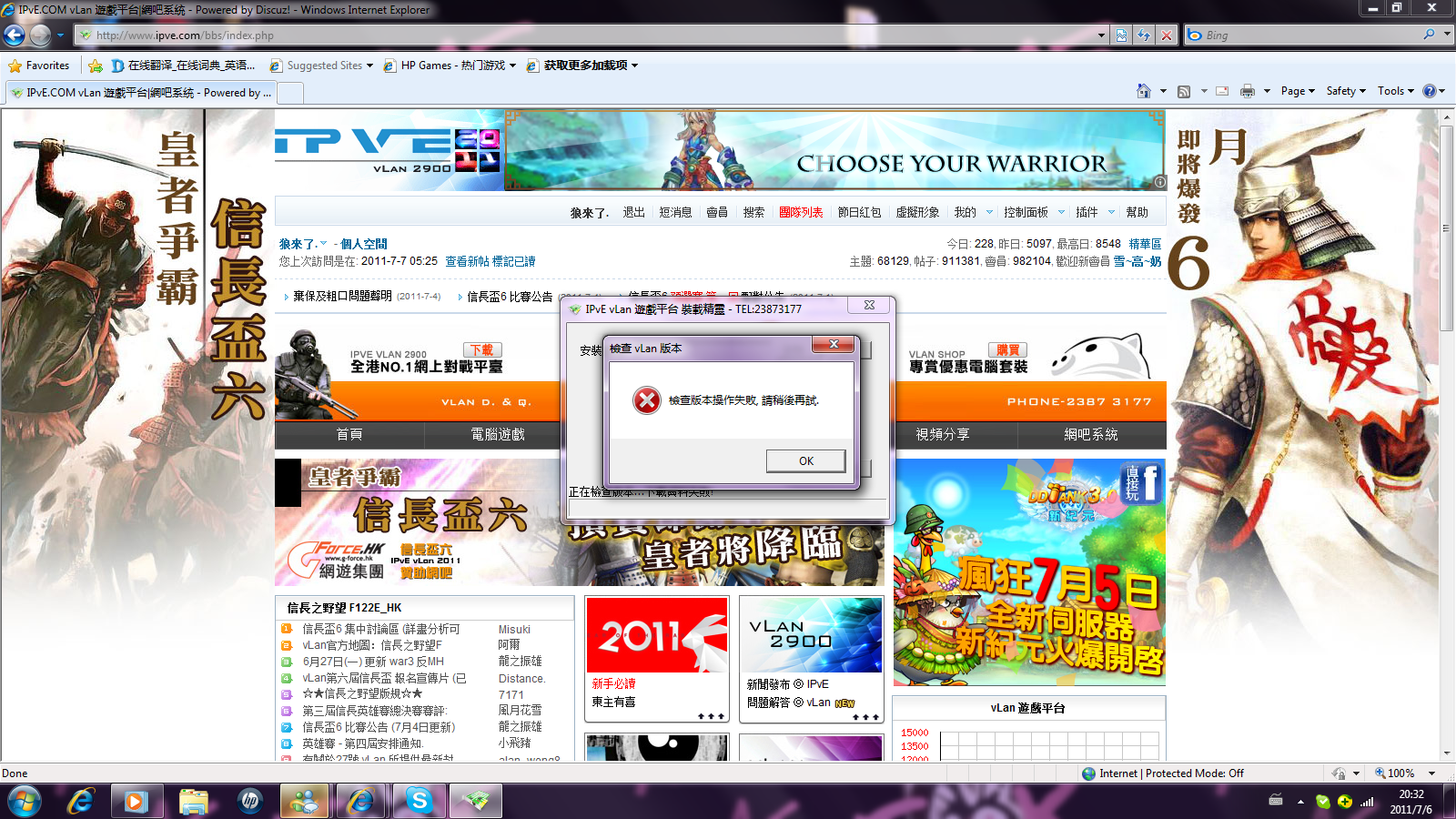Click the browser Forward arrow button
This screenshot has width=1456, height=819.
40,35
